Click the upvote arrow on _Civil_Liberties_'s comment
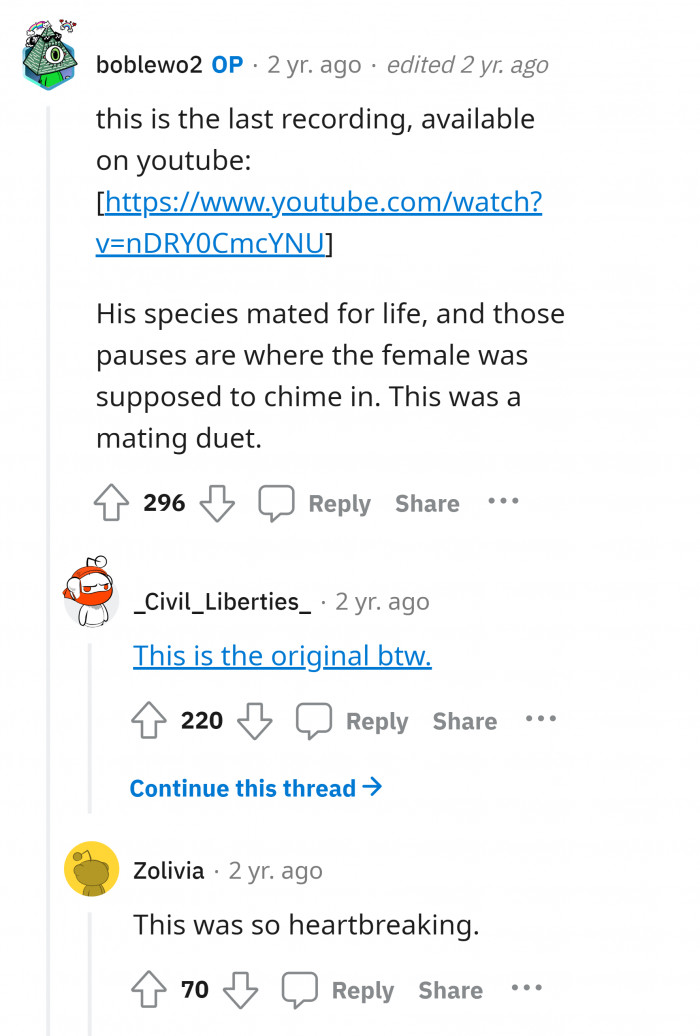 coord(148,720)
